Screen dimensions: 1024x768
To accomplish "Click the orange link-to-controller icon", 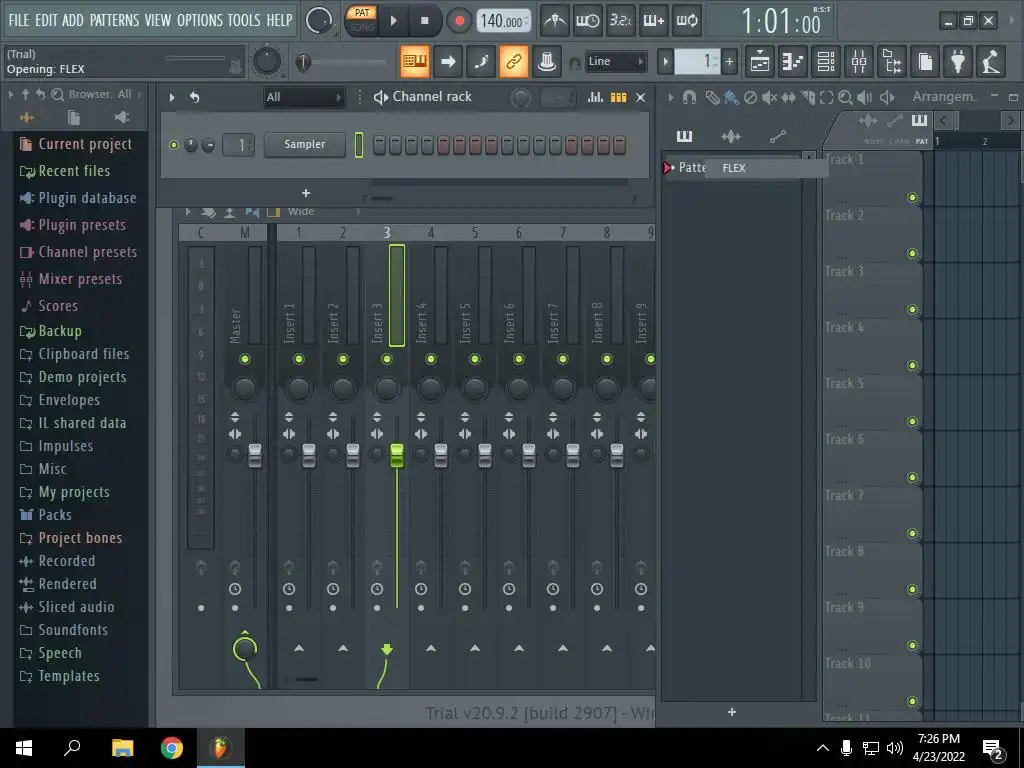I will click(514, 61).
